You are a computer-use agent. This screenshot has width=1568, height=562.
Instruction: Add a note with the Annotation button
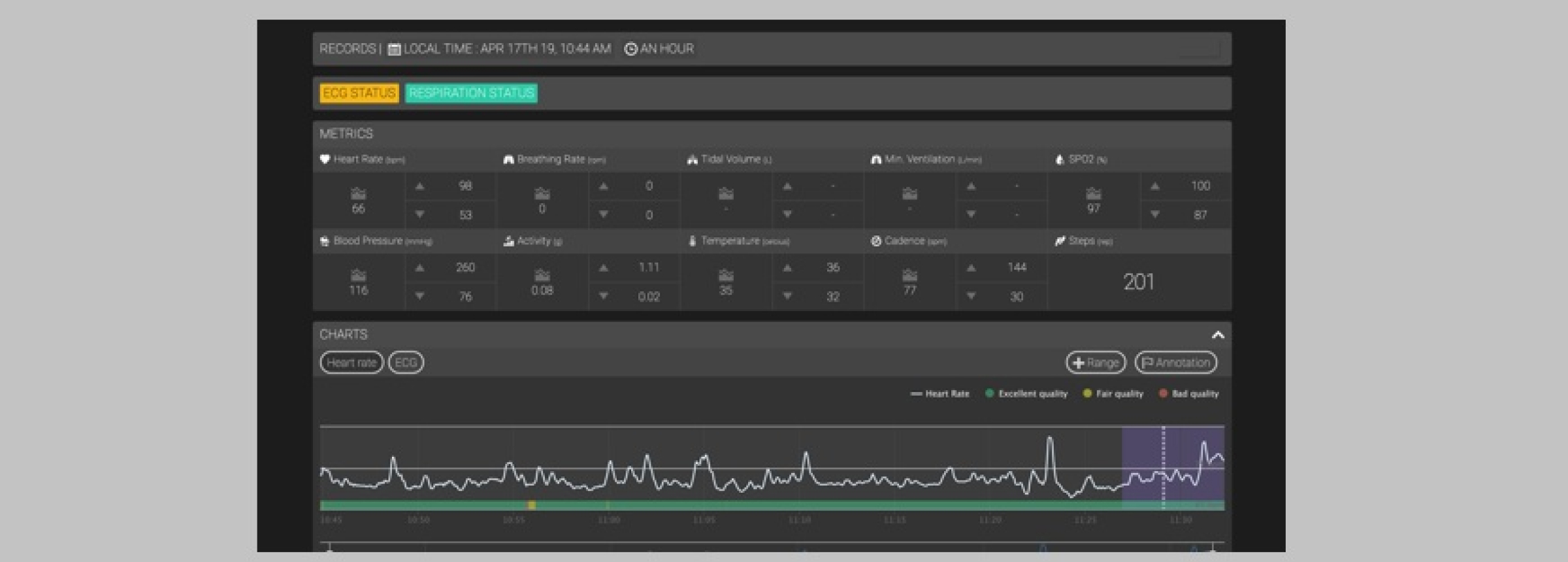1176,363
